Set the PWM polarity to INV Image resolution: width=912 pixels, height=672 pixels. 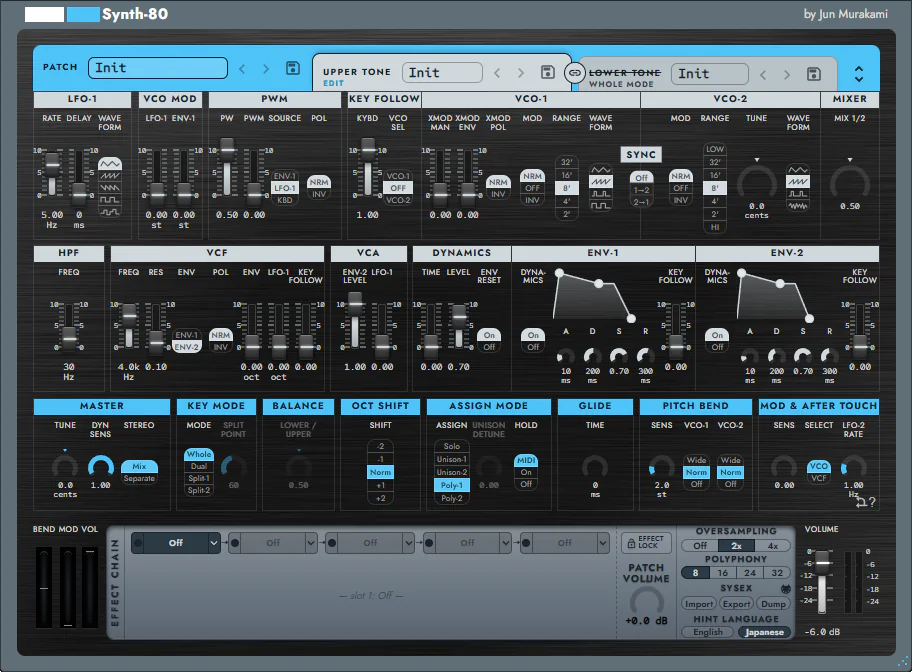pyautogui.click(x=319, y=194)
